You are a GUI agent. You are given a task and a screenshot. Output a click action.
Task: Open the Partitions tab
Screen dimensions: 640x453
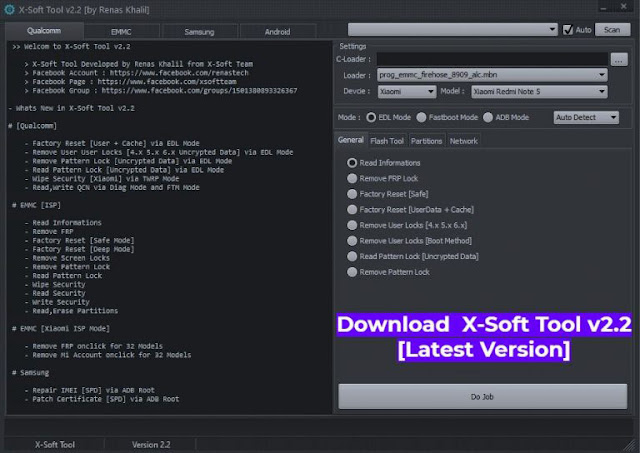click(x=426, y=141)
